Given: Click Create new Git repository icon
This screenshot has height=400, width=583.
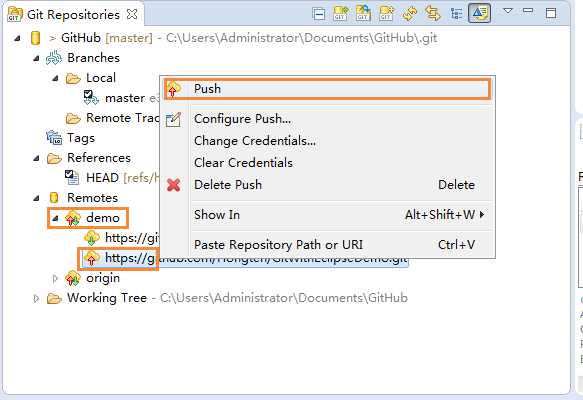Looking at the screenshot, I should click(386, 14).
